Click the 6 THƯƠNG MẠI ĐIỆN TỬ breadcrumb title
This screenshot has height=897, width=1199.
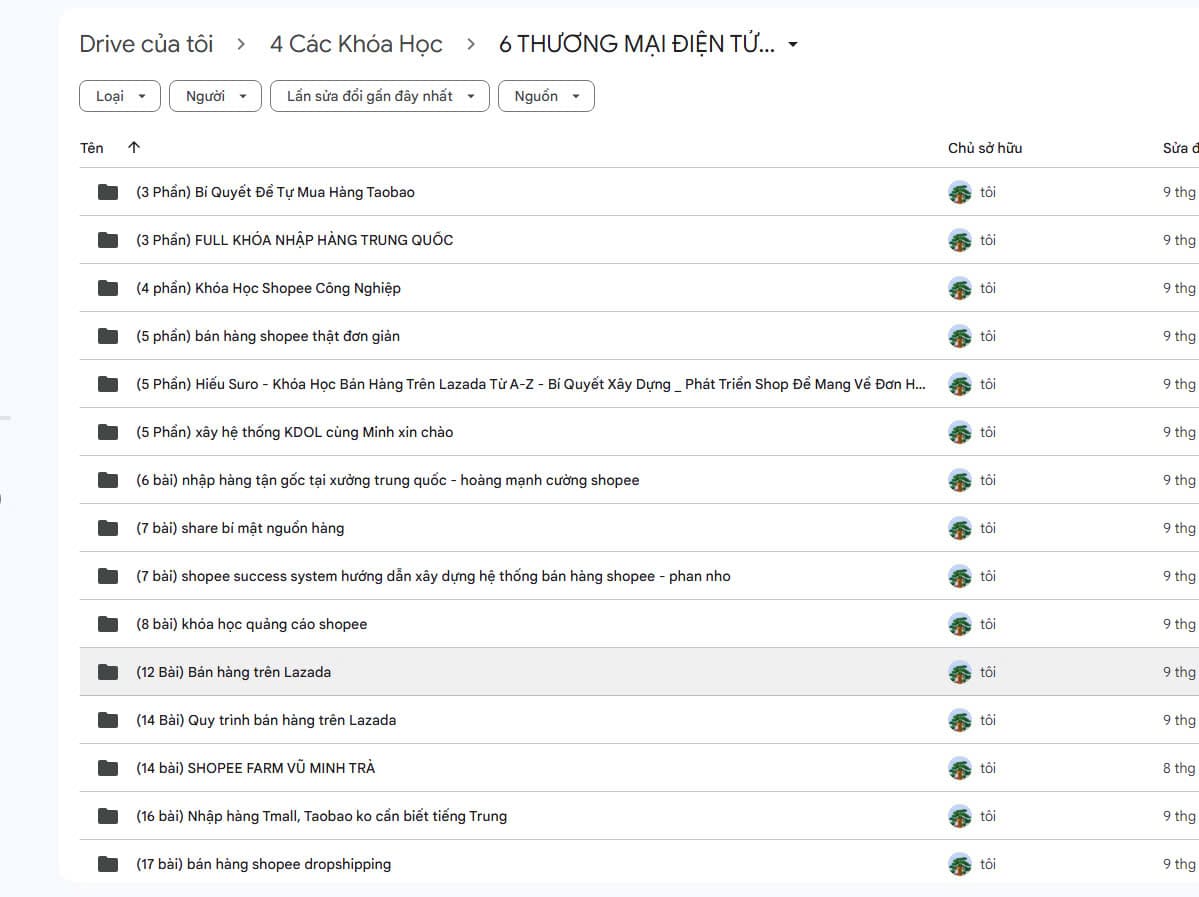pos(636,44)
